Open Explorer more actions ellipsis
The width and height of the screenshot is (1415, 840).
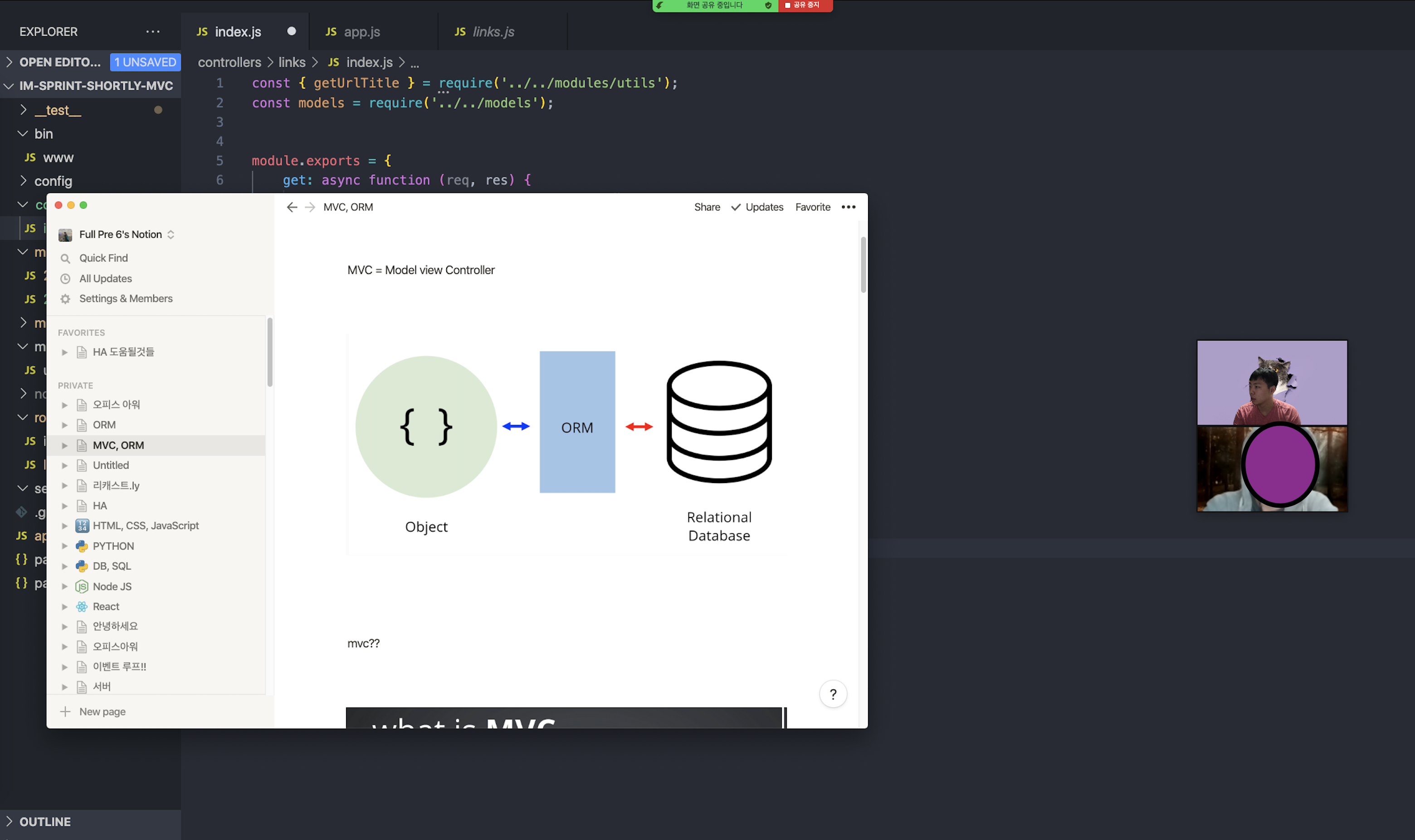153,32
